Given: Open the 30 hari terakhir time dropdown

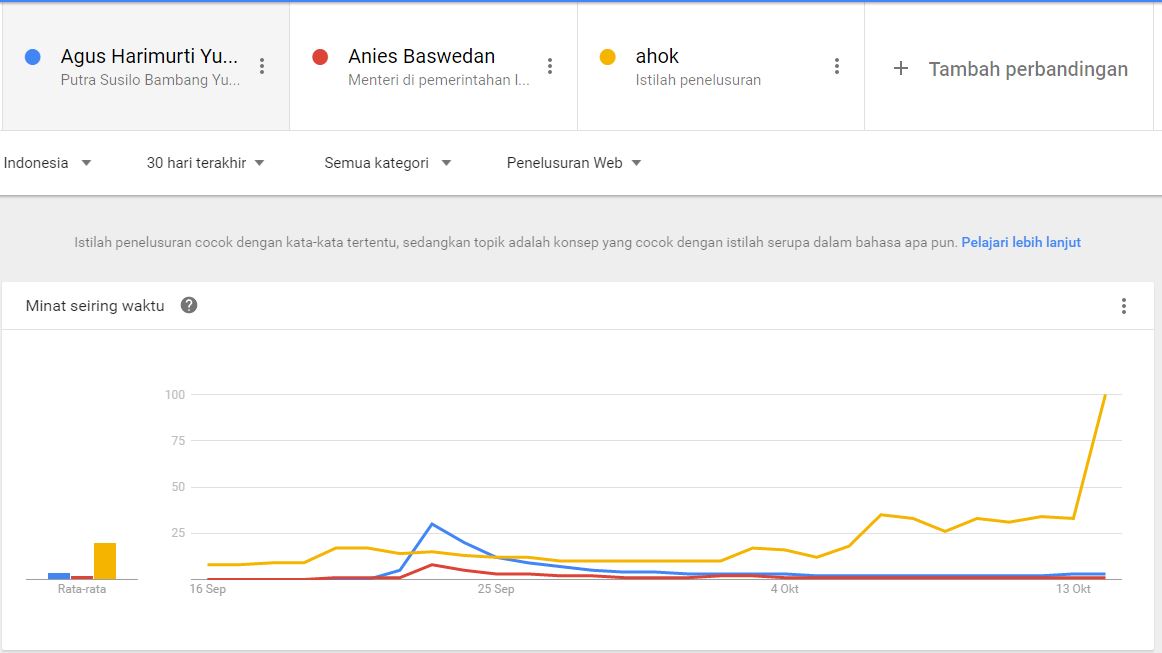Looking at the screenshot, I should point(205,163).
